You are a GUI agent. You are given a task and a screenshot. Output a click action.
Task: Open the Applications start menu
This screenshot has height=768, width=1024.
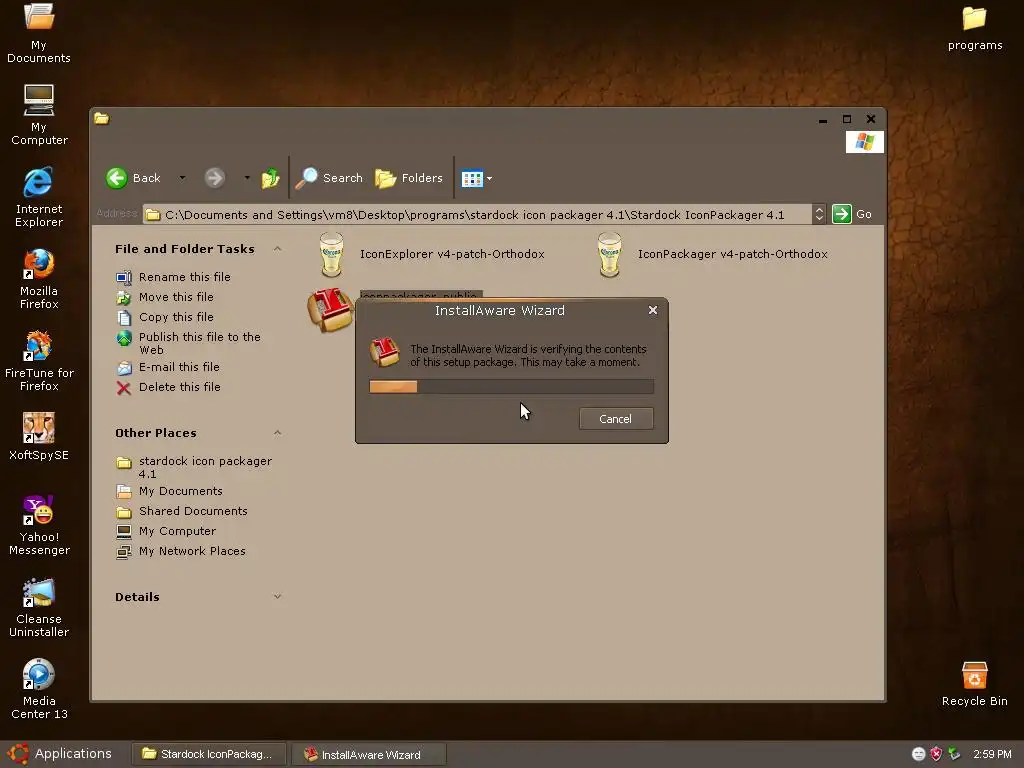pos(60,754)
